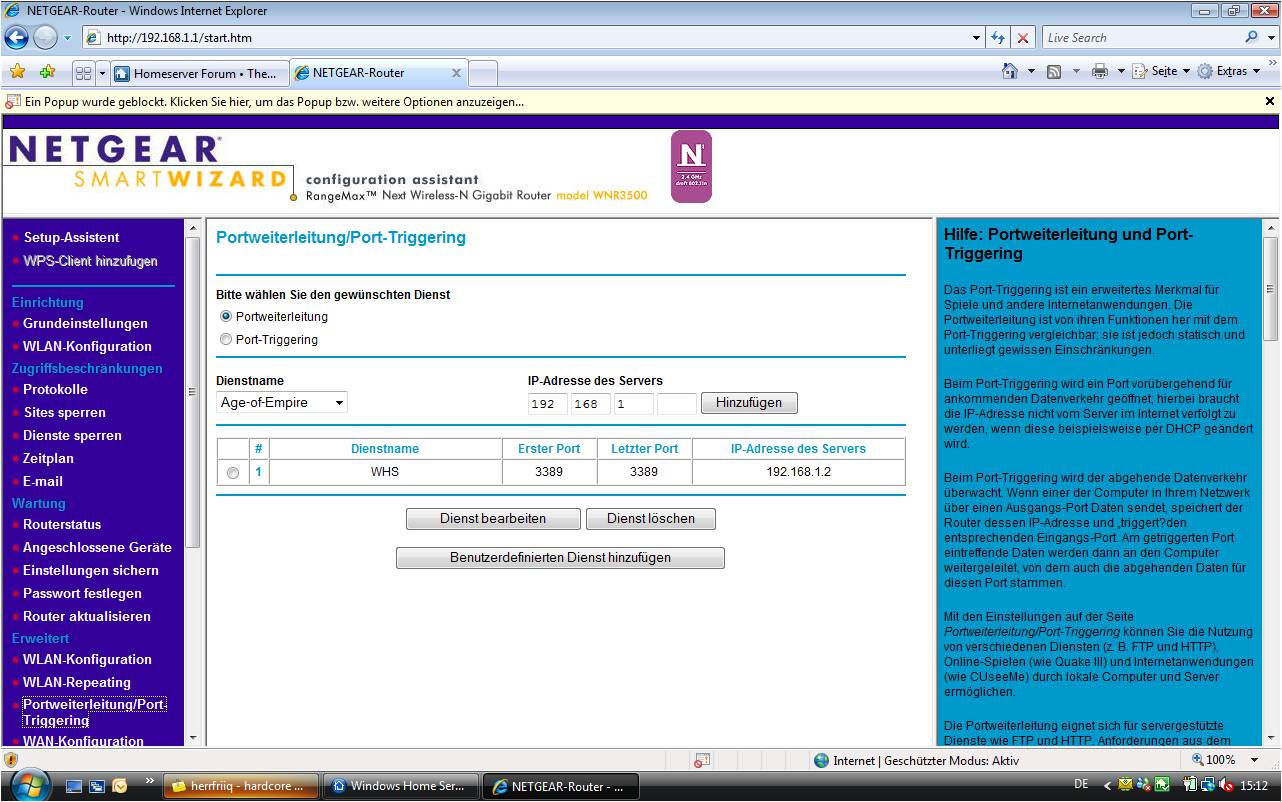Screen dimensions: 1282x802
Task: Click the volume muted tray icon
Action: tap(1227, 785)
